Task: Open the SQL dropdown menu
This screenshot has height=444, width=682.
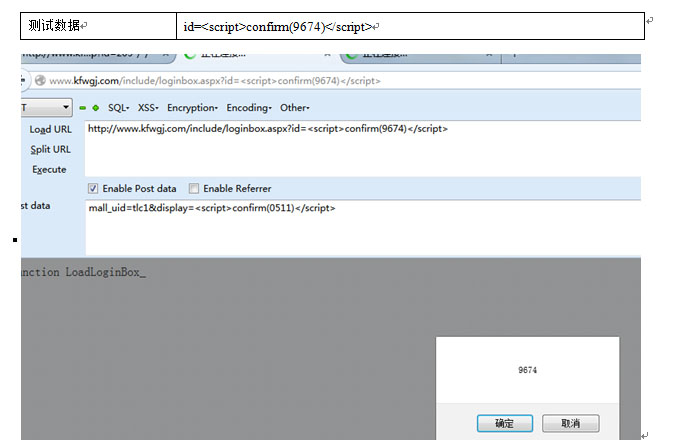Action: [118, 108]
